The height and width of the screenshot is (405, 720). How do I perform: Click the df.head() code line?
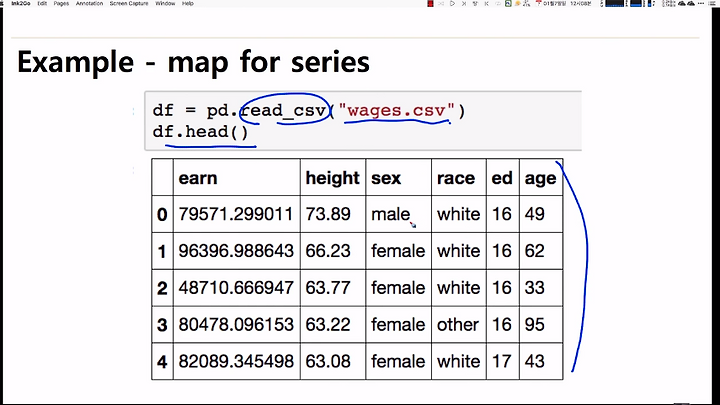coord(200,132)
